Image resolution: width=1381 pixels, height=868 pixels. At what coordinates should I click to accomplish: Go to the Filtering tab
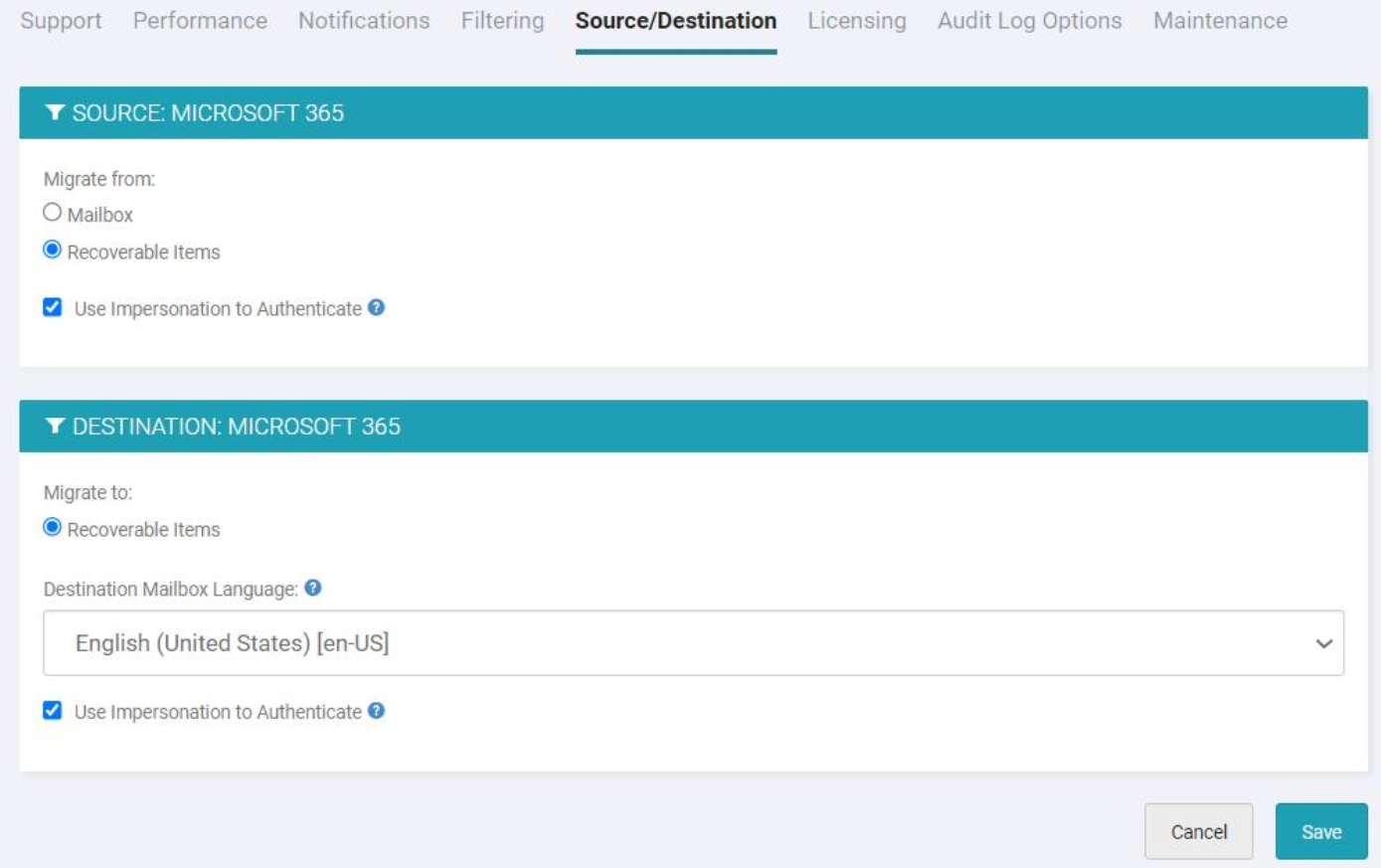coord(500,21)
